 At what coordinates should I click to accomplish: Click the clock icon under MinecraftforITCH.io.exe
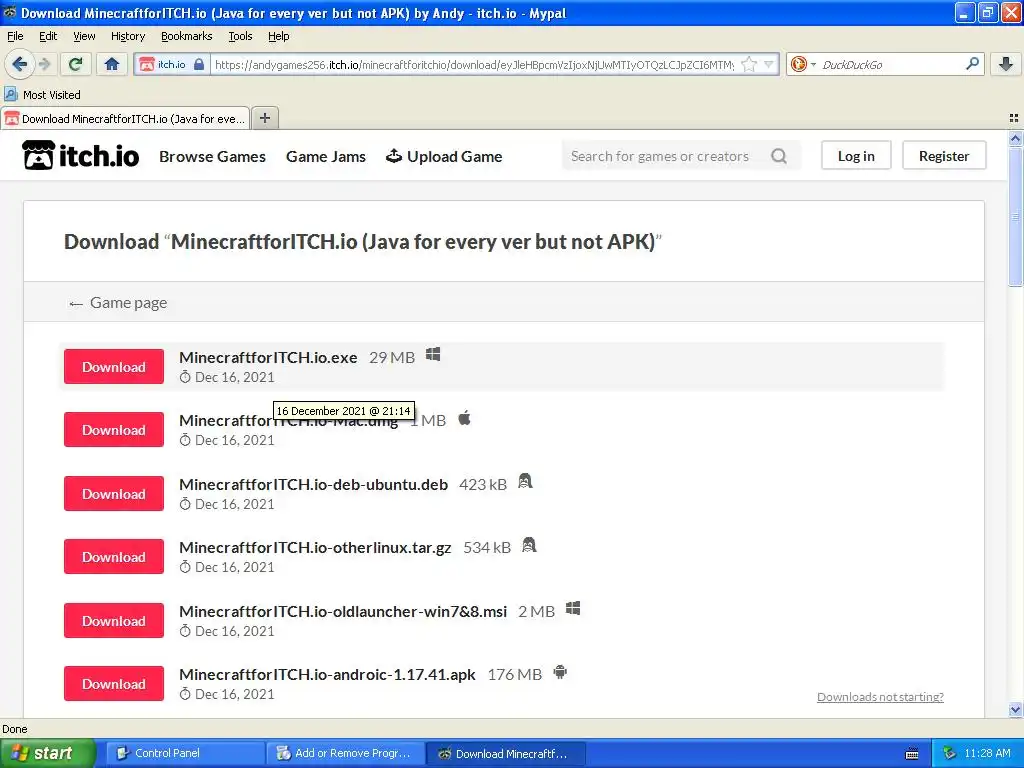pyautogui.click(x=185, y=377)
